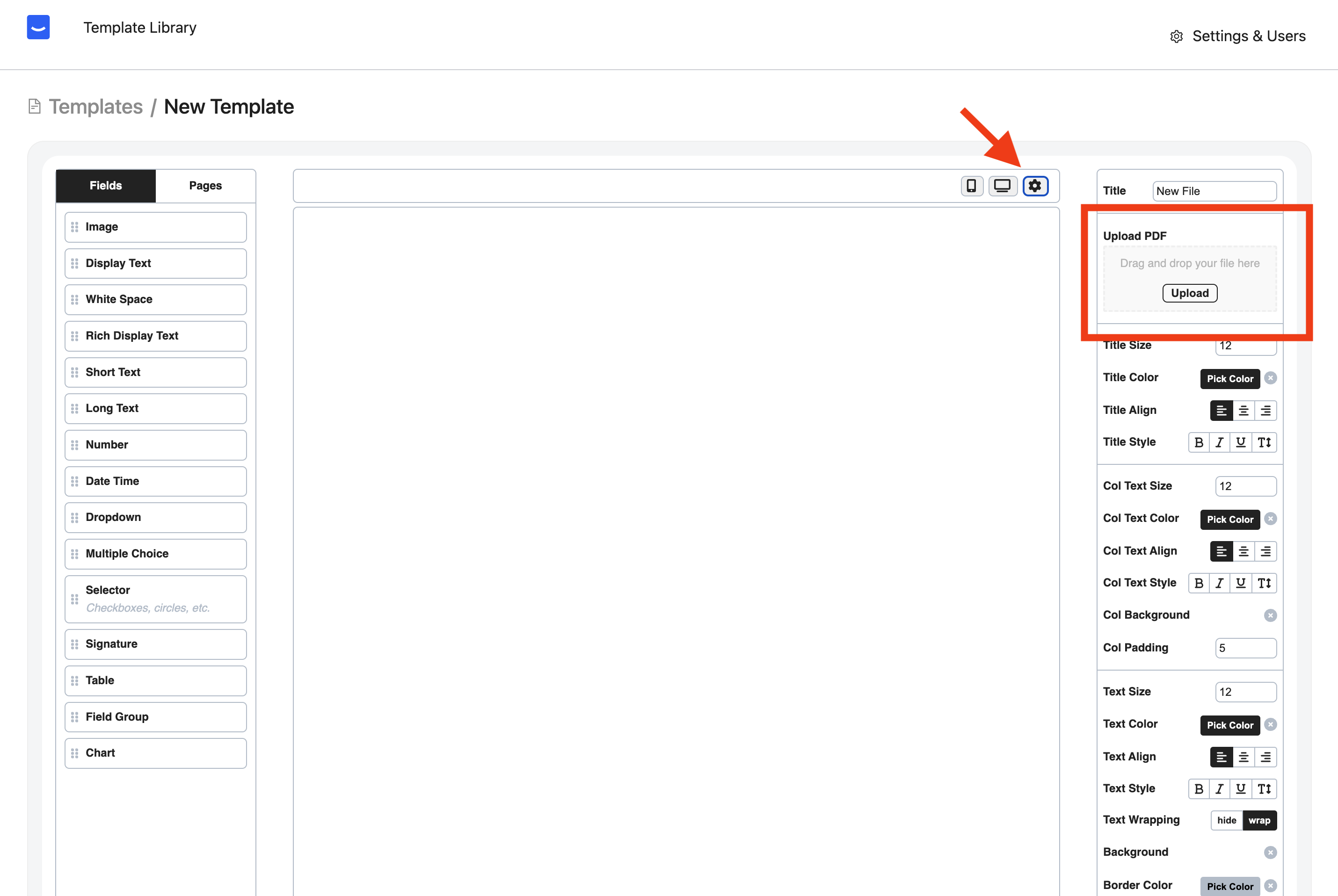Click the Title input field

[1214, 191]
